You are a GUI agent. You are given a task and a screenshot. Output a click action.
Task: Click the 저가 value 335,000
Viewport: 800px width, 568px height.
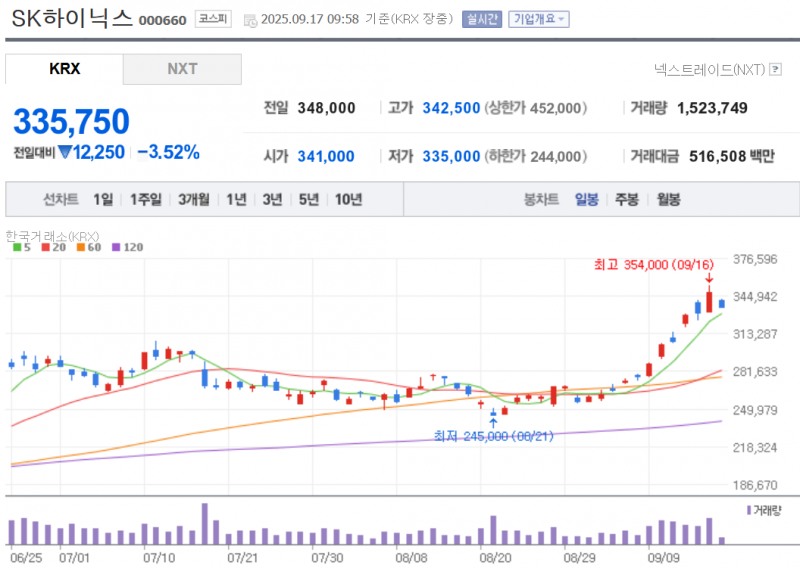pyautogui.click(x=452, y=156)
